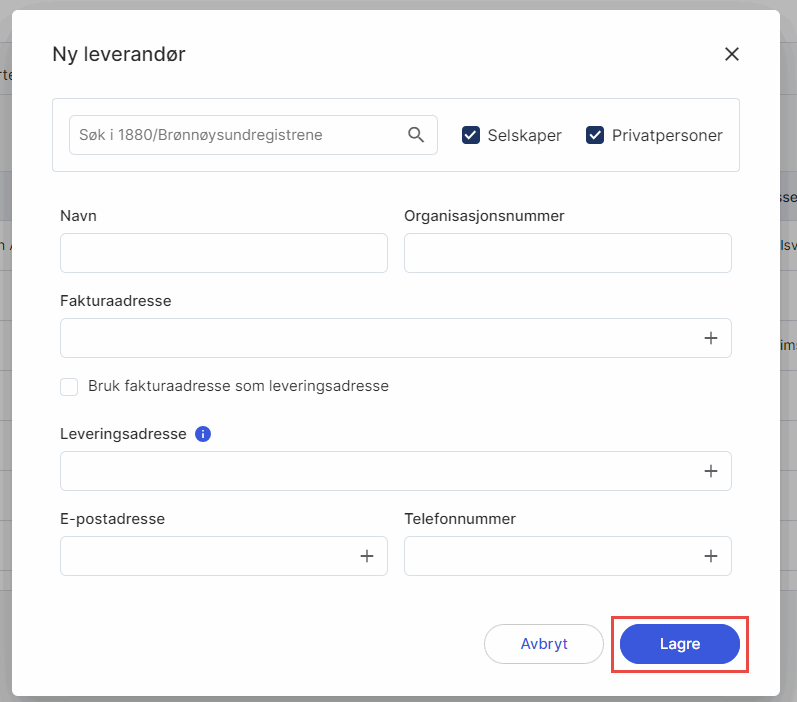Uncheck the Selskaper checkbox

pos(471,135)
